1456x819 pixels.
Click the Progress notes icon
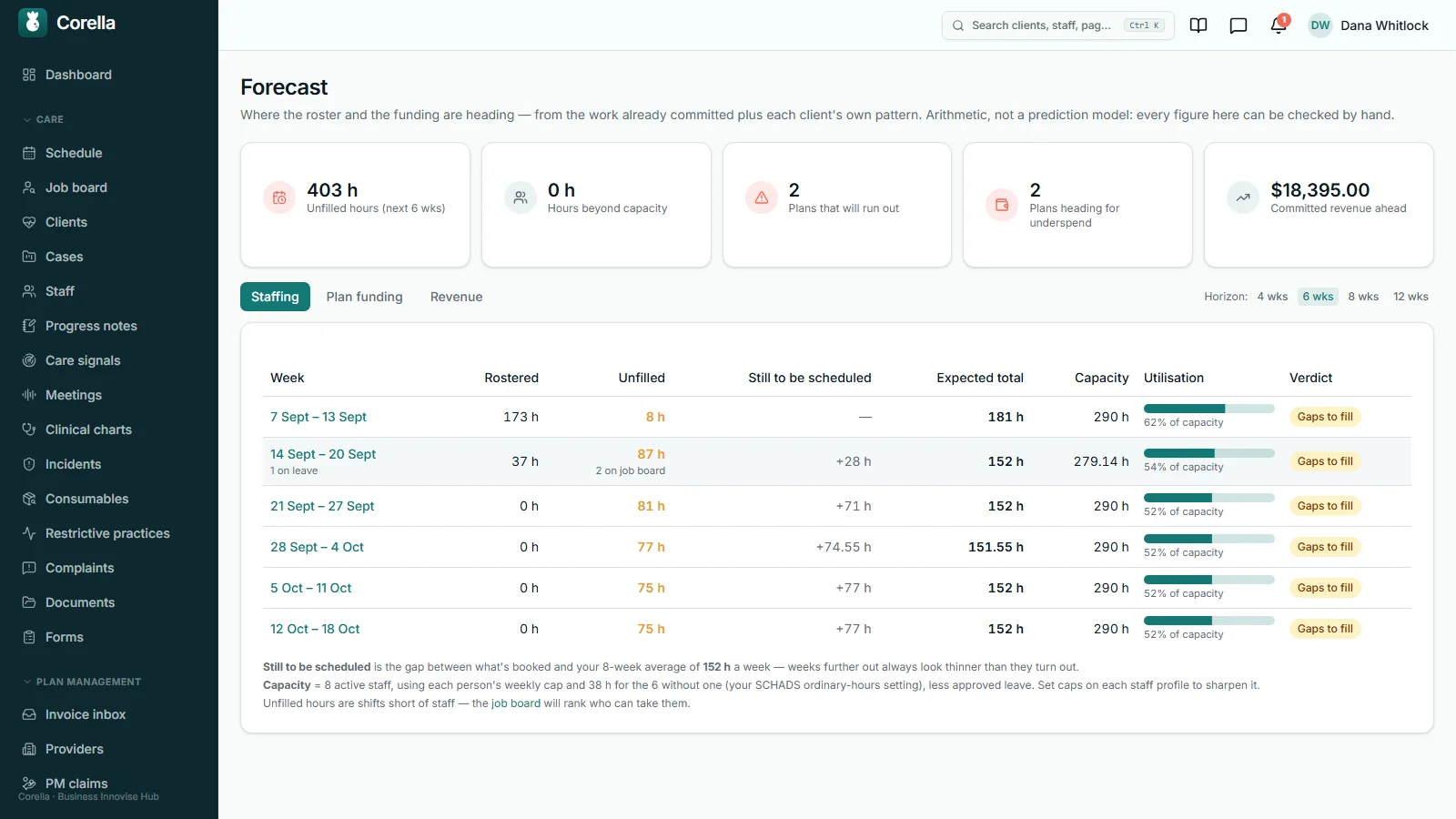pyautogui.click(x=29, y=326)
